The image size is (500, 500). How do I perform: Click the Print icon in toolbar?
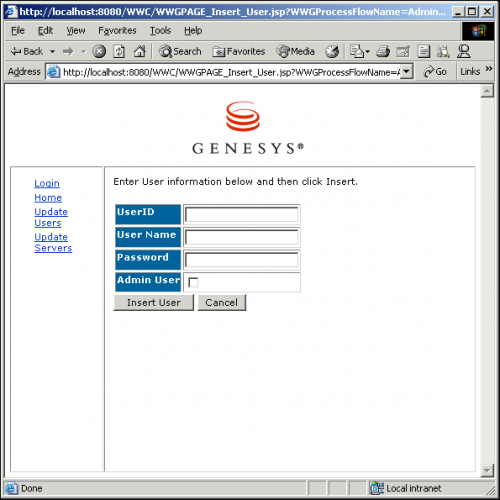(383, 51)
